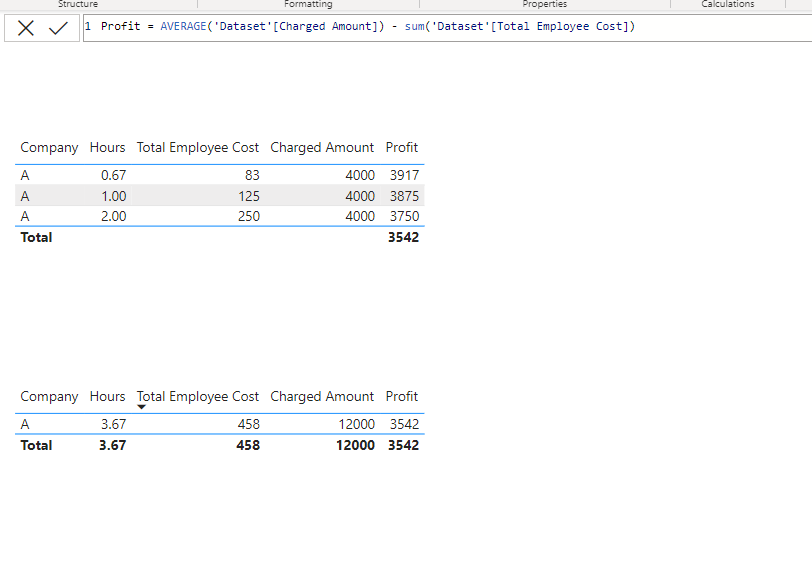Select the cost cell showing 250

coord(249,216)
